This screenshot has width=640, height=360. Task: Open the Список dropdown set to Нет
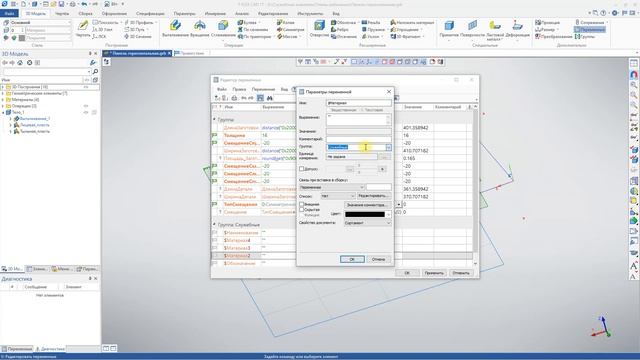click(338, 196)
